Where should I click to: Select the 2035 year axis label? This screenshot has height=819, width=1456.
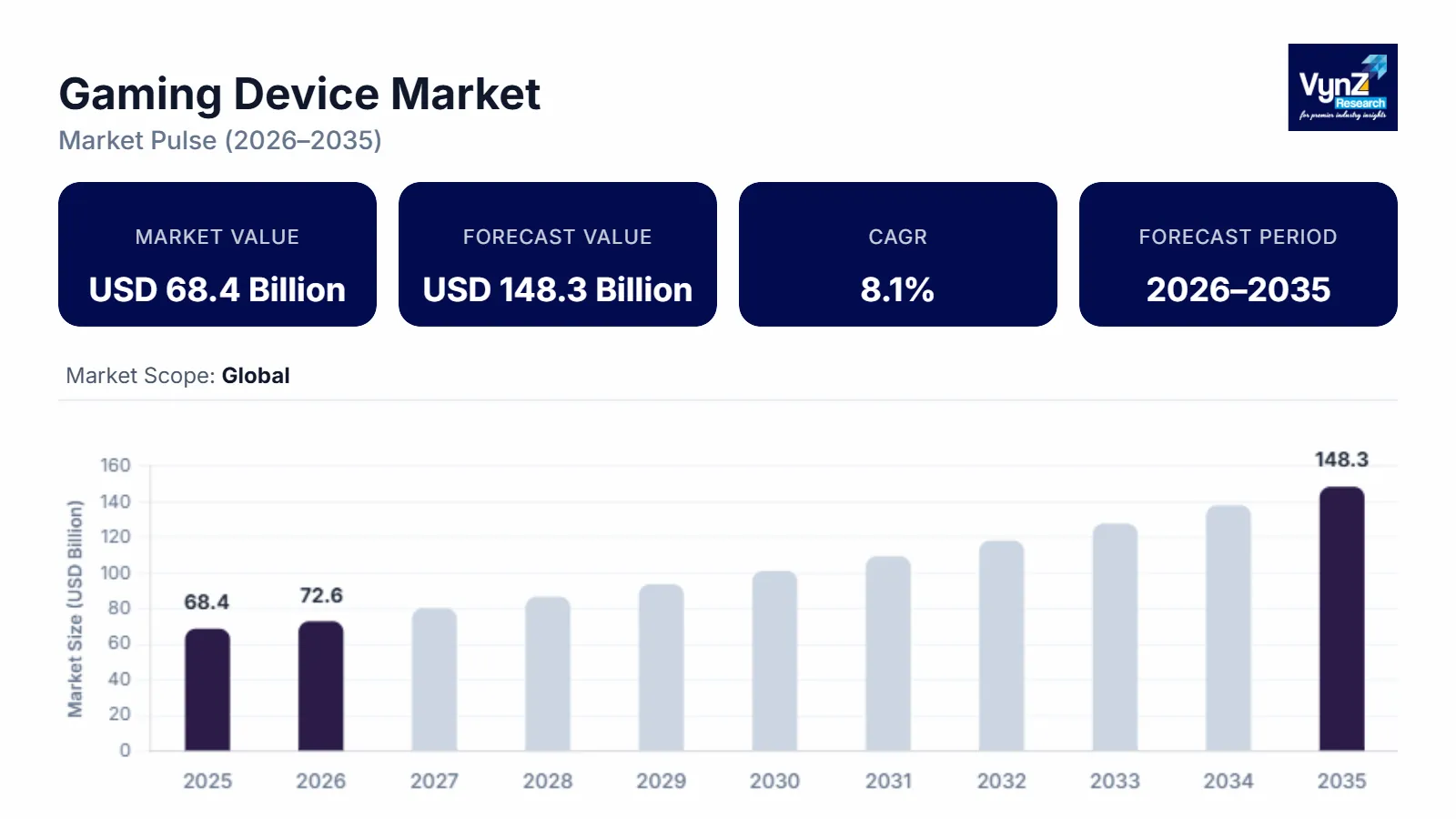click(1340, 781)
